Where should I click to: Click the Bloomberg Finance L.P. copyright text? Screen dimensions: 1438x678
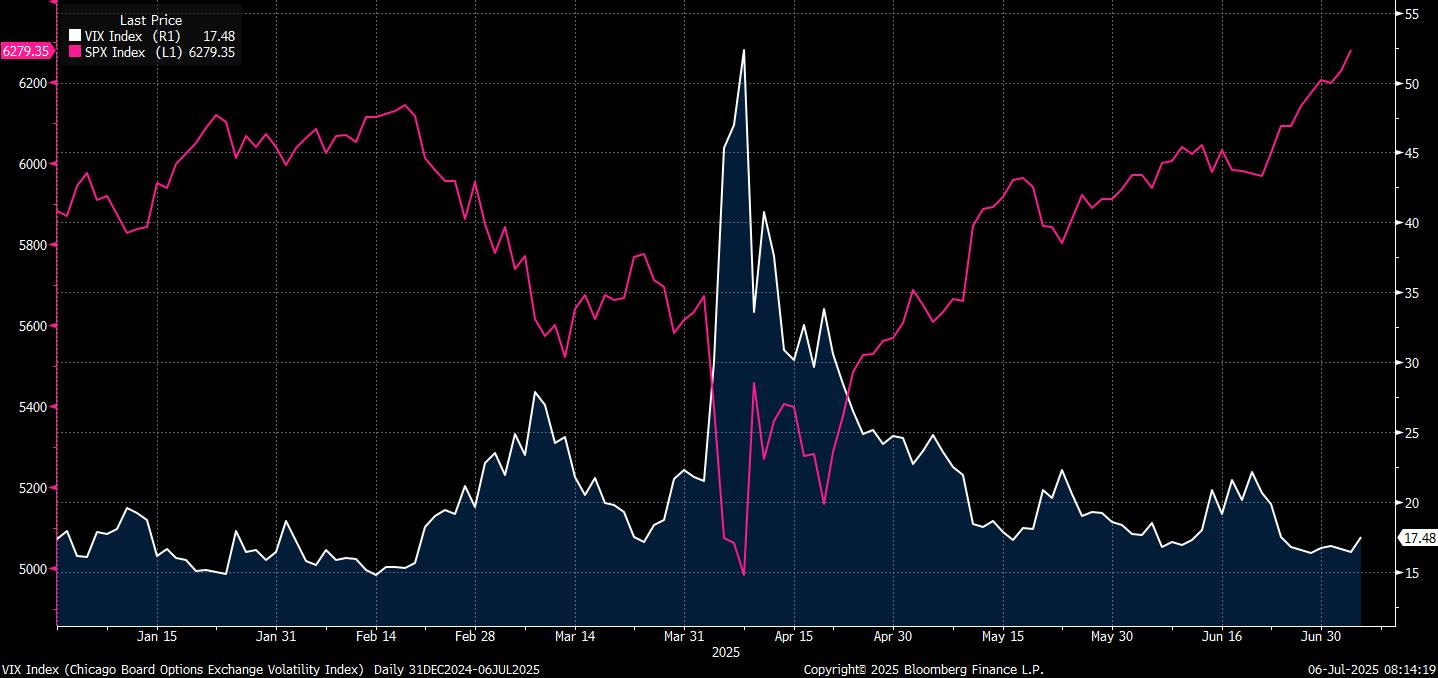[x=924, y=669]
